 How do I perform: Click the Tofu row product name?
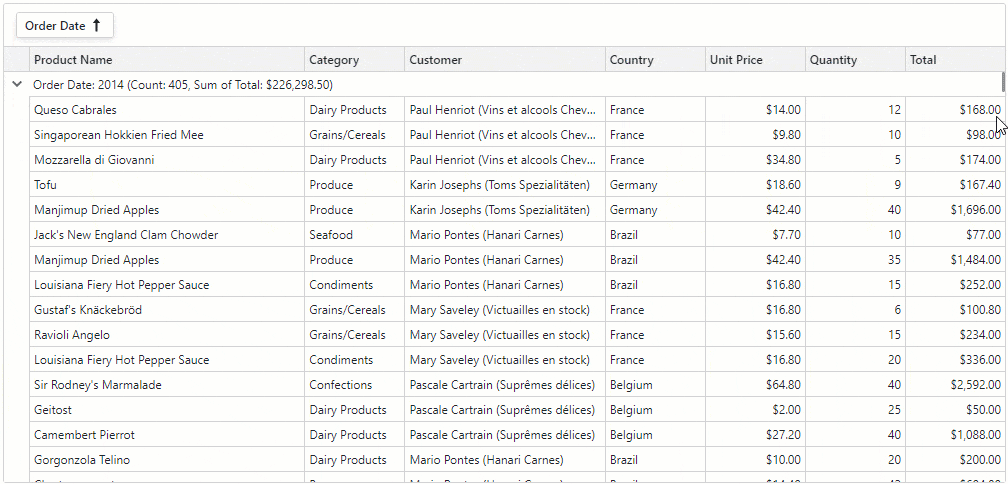point(46,185)
